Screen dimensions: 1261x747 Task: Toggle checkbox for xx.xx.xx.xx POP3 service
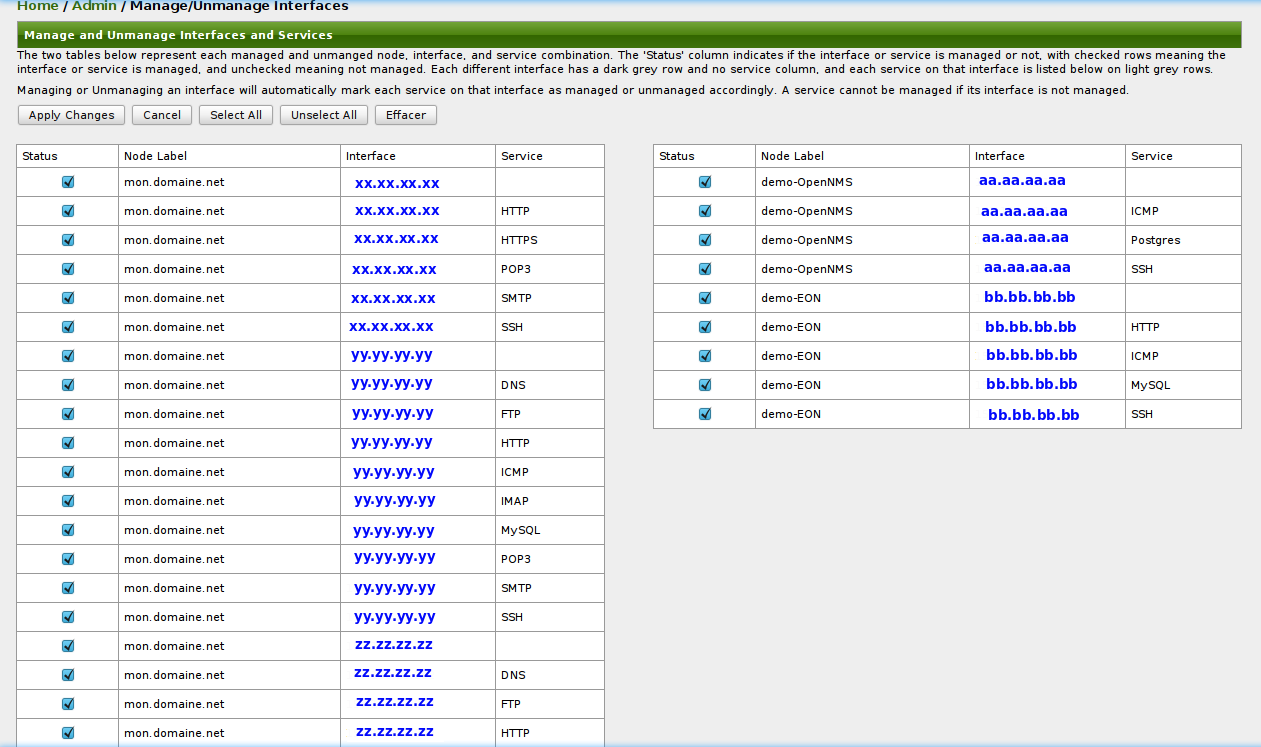point(68,269)
